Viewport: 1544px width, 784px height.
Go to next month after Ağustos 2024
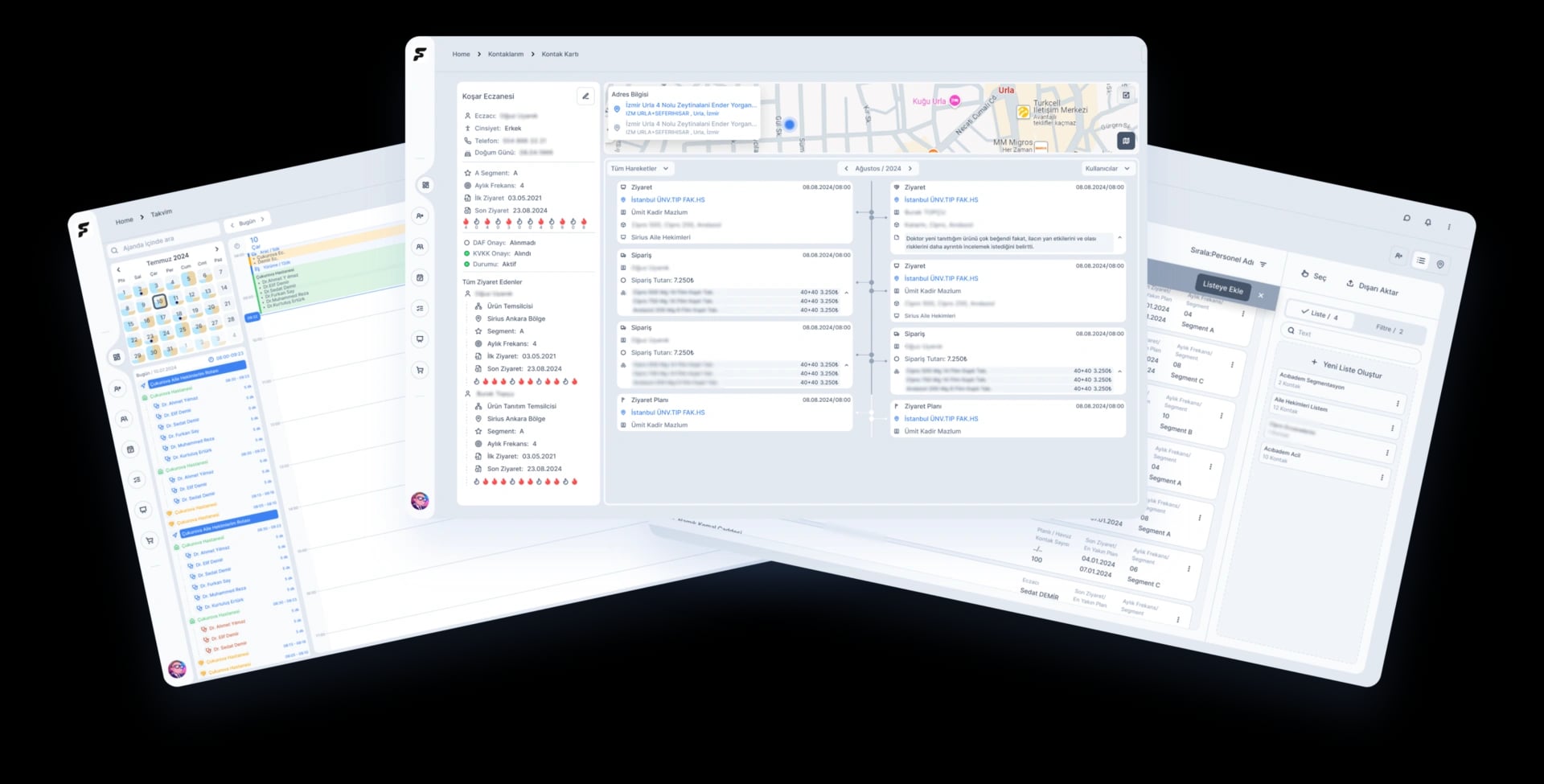tap(910, 169)
